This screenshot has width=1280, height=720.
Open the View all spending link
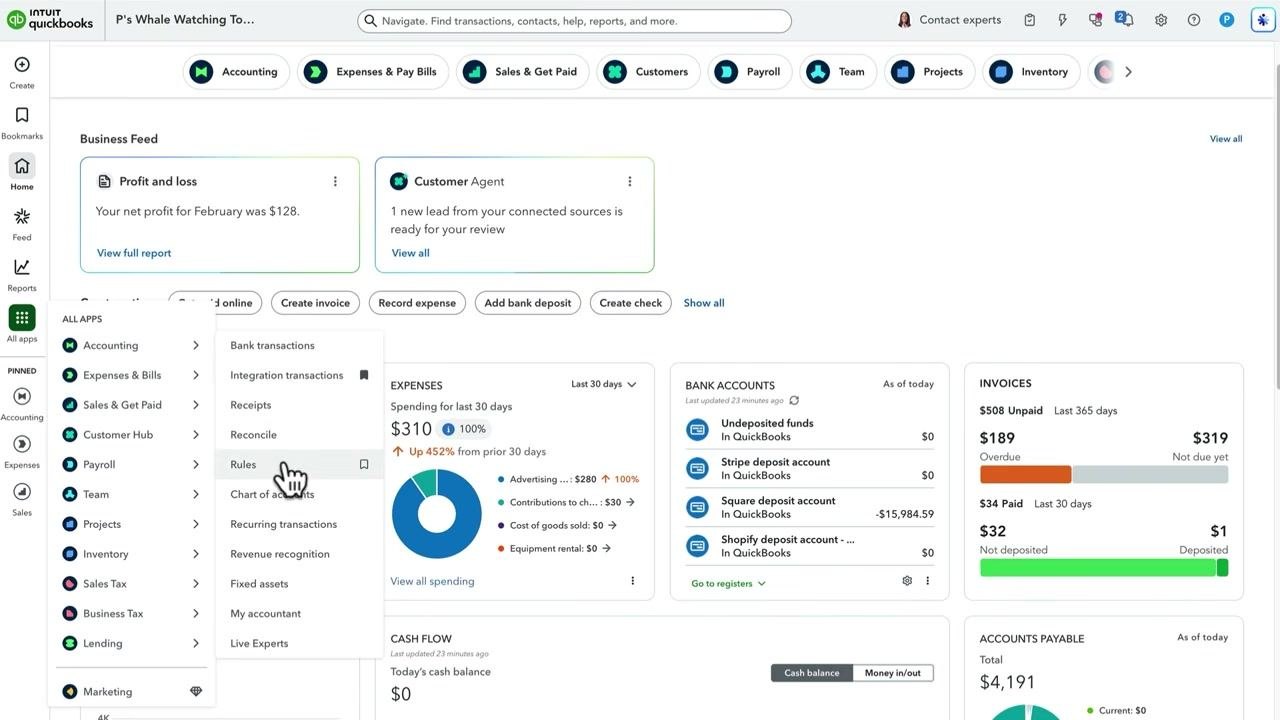(x=432, y=581)
